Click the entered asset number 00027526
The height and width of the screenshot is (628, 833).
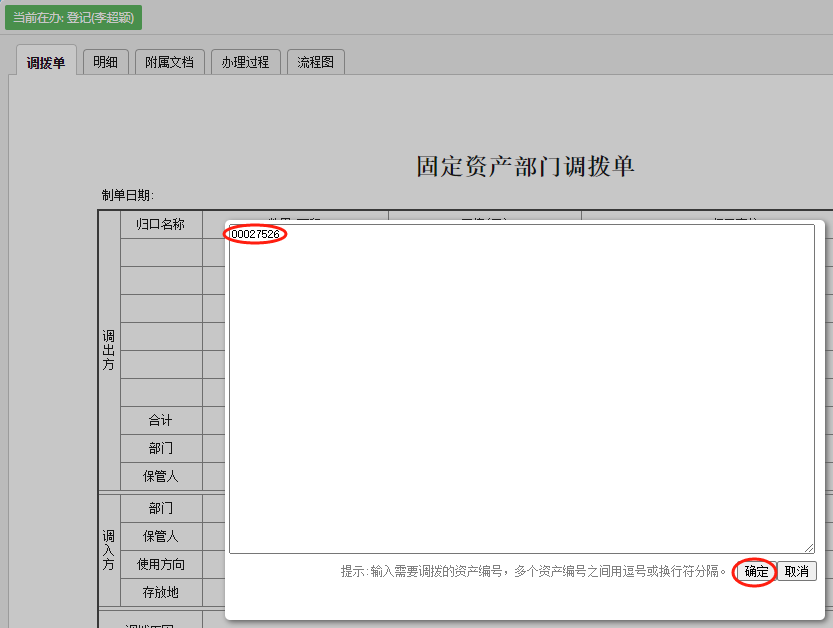click(x=255, y=234)
